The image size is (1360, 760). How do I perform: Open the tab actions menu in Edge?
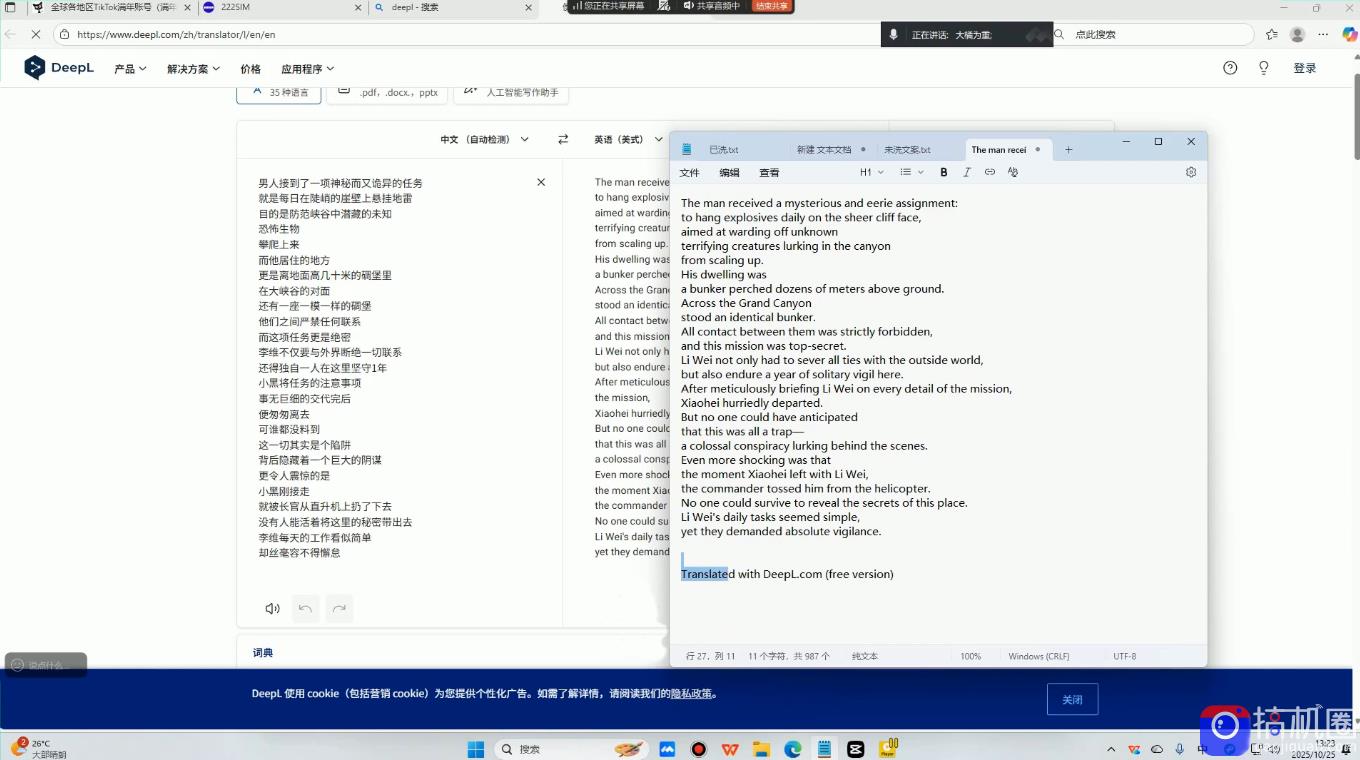(10, 7)
